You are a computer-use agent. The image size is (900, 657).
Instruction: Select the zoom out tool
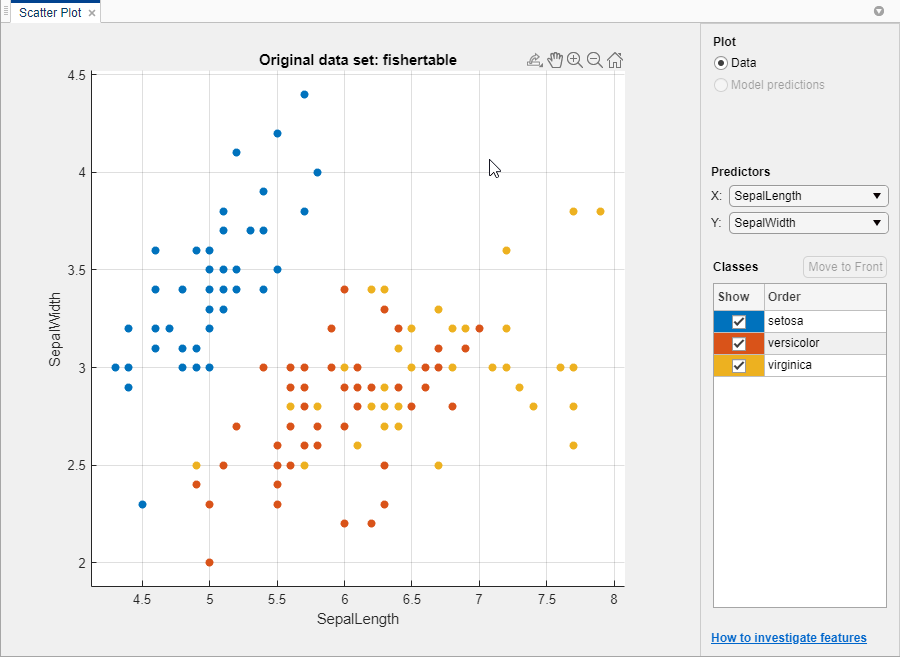tap(595, 60)
